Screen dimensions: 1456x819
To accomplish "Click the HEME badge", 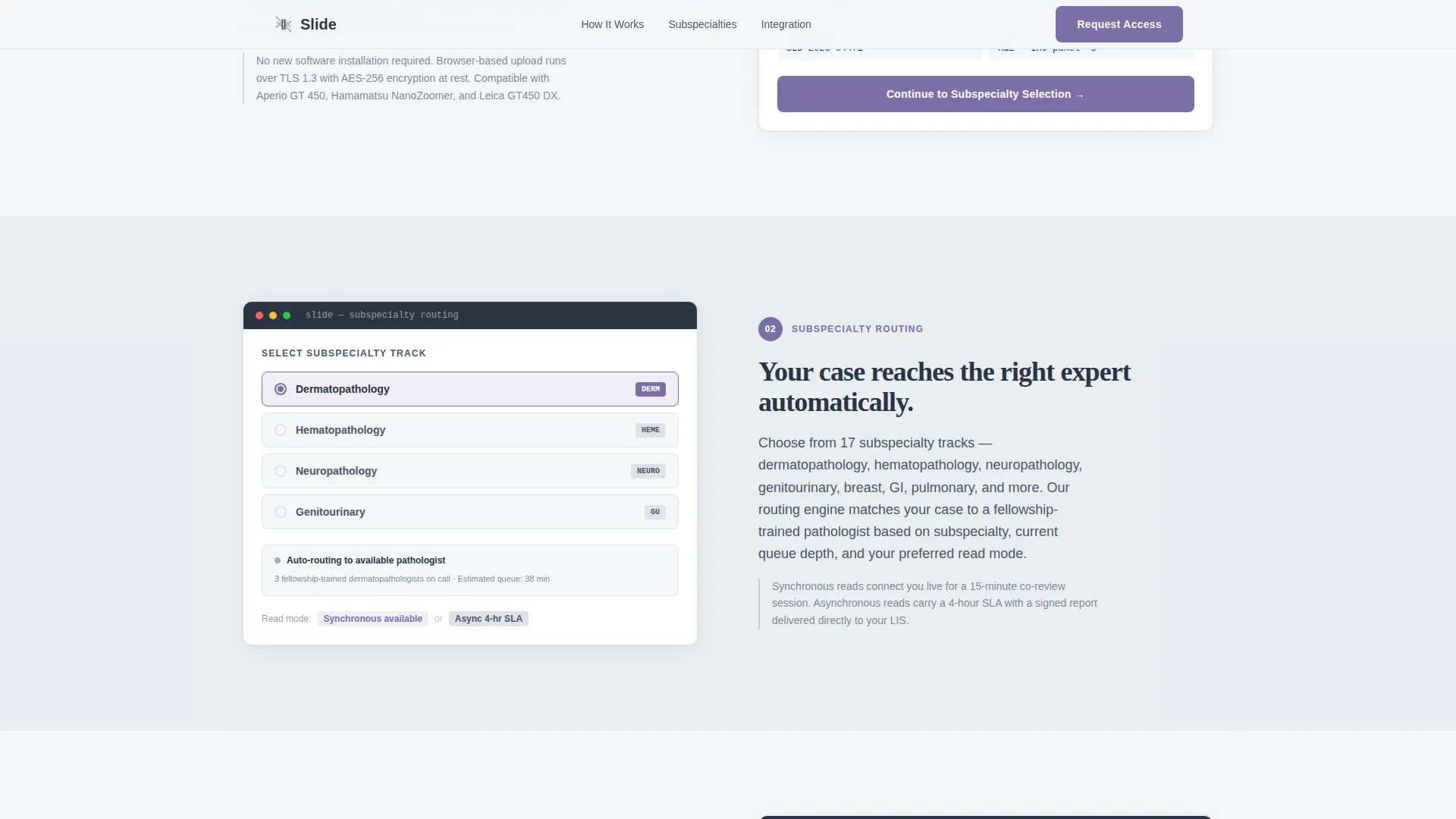I will (651, 430).
